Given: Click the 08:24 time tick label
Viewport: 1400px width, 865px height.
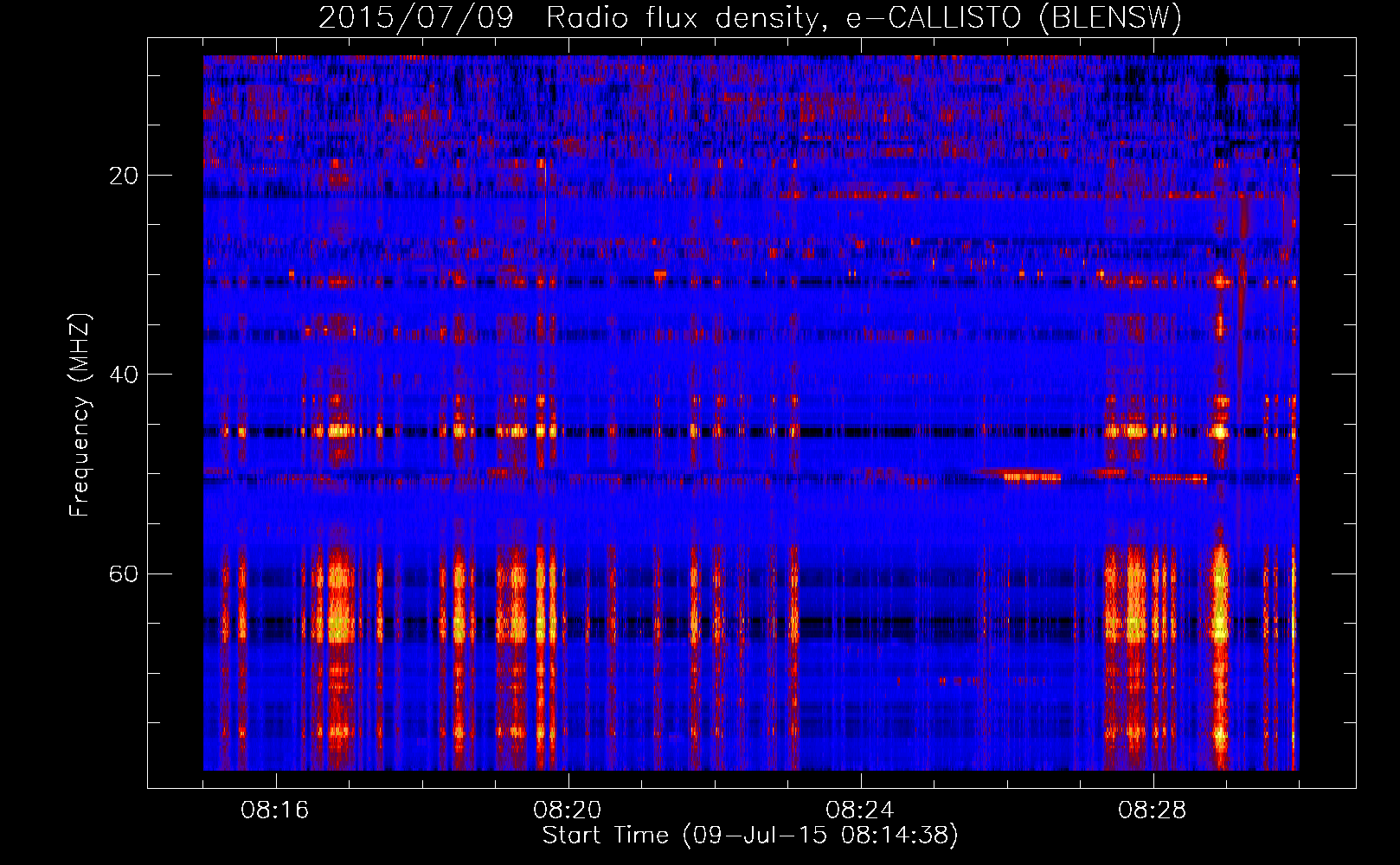Looking at the screenshot, I should pyautogui.click(x=860, y=811).
